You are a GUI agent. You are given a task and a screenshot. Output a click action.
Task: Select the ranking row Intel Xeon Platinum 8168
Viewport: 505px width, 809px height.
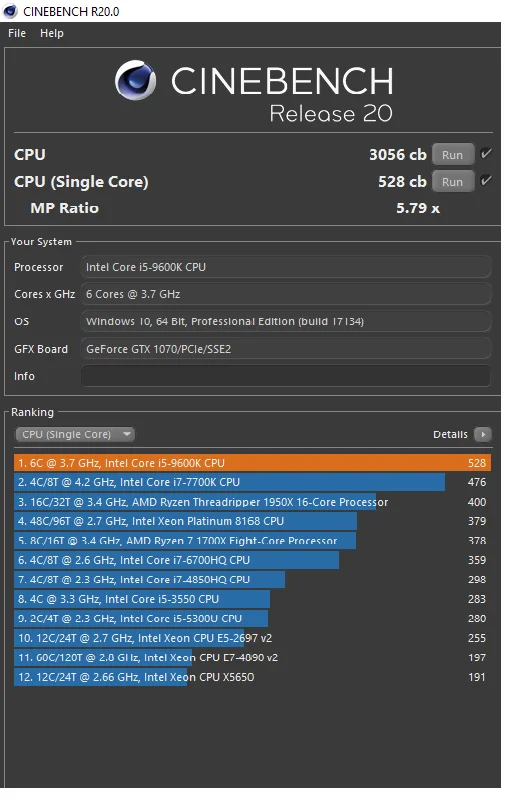(x=252, y=521)
